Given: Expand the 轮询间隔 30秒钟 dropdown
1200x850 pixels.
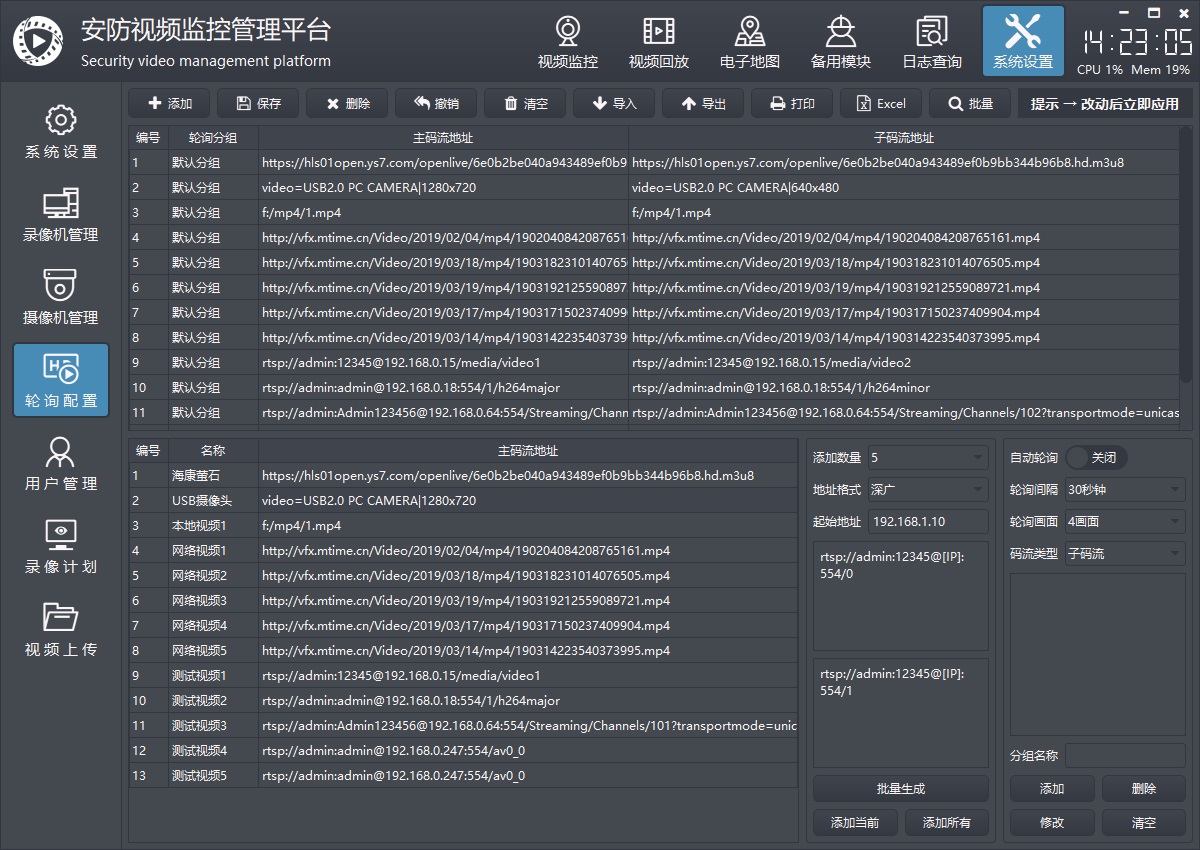Looking at the screenshot, I should (x=1124, y=490).
